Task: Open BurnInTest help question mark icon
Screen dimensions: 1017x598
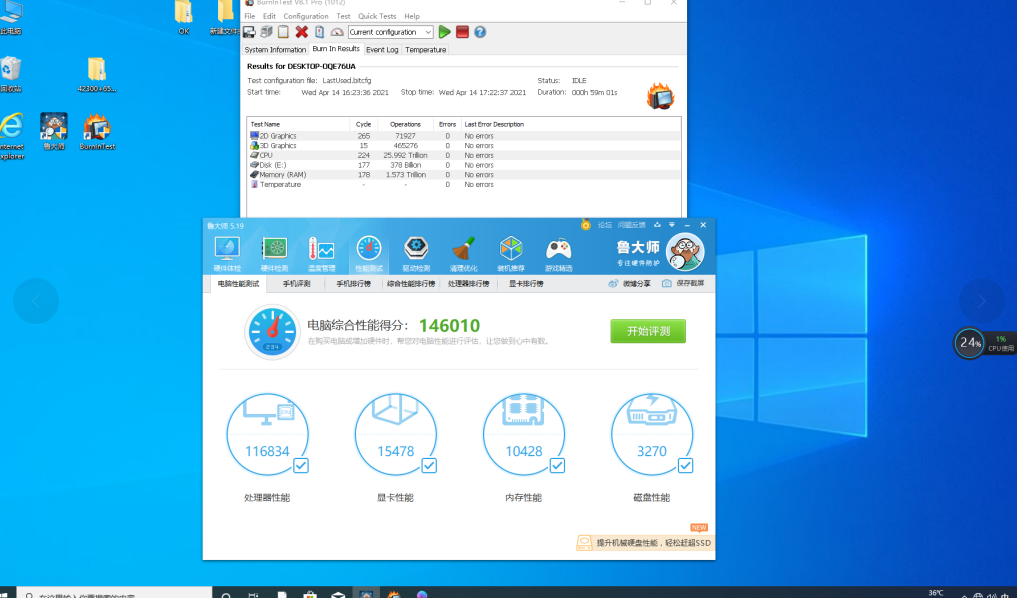Action: 480,32
